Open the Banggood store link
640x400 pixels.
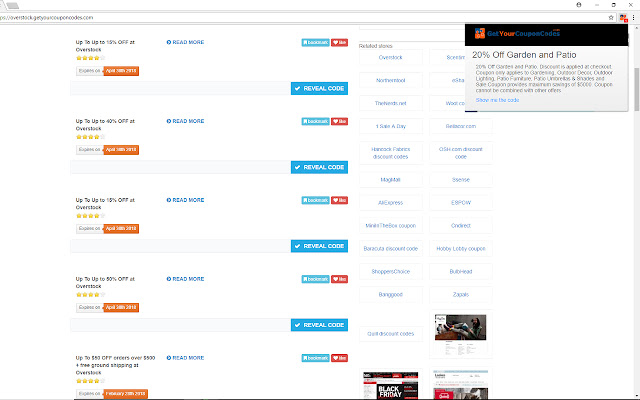click(x=391, y=294)
